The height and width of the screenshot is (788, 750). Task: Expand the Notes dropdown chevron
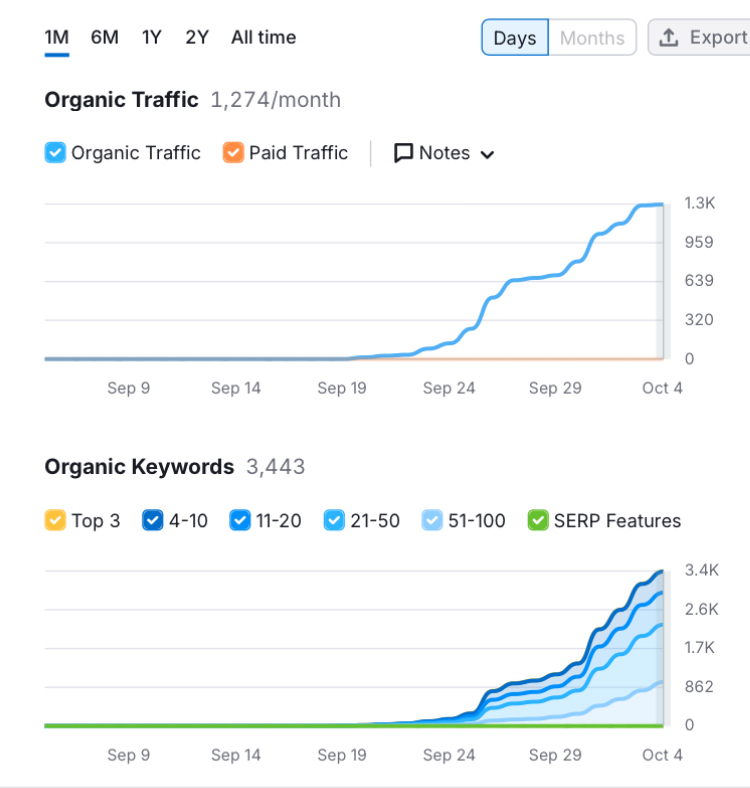(487, 154)
